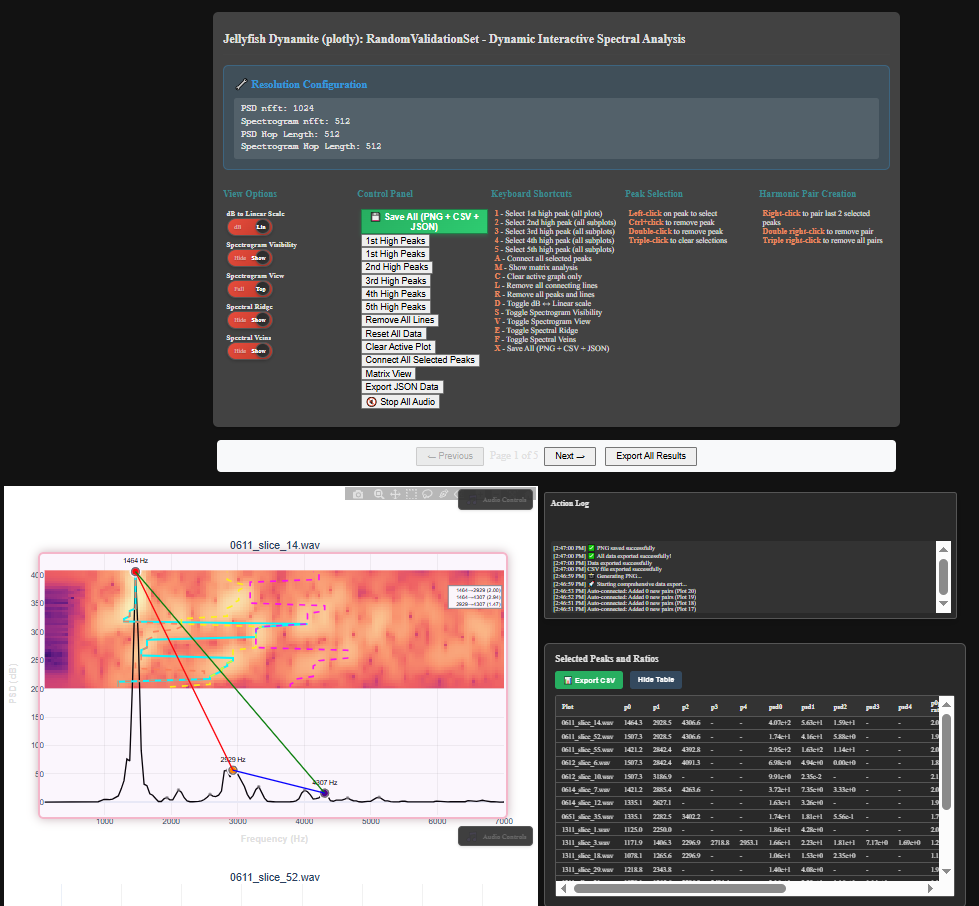Choose the box select plot tool

[411, 494]
